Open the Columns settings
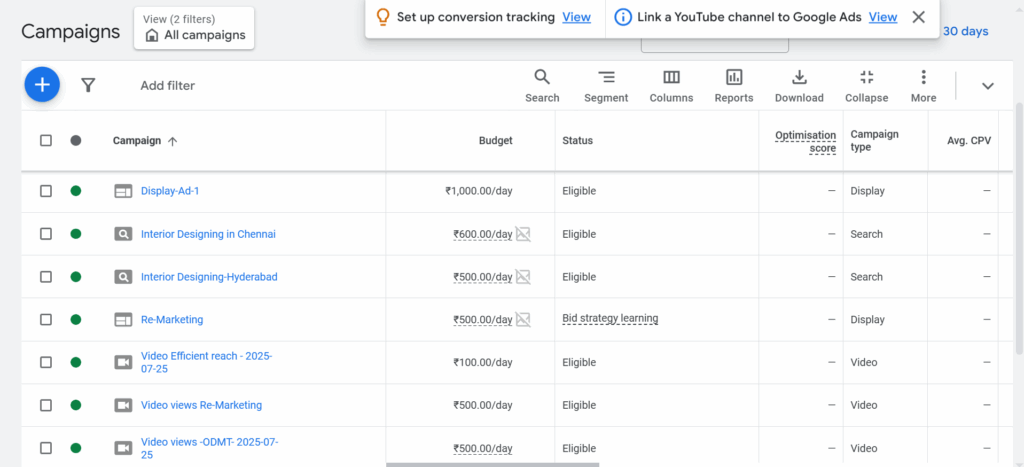The image size is (1024, 467). 671,85
